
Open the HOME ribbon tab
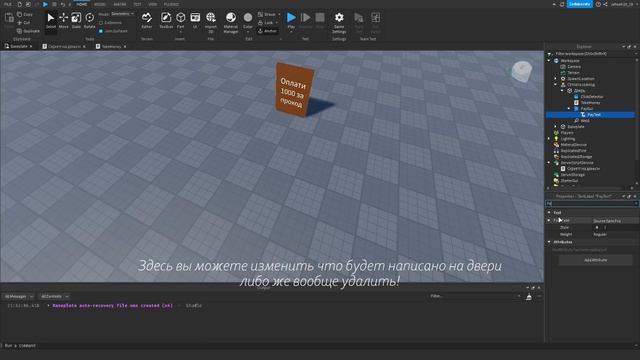point(82,4)
